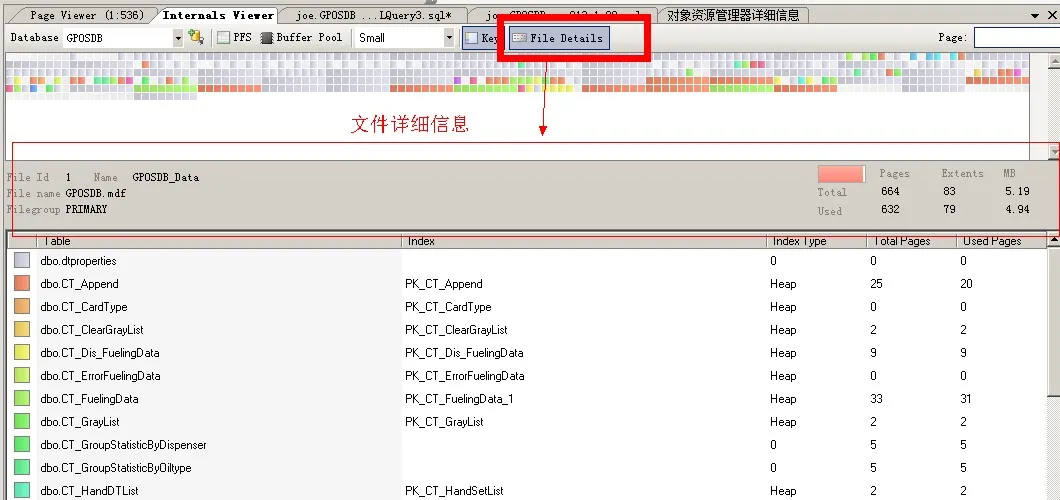The image size is (1060, 500).
Task: Click the dbo.CT_HandDTList color swatch
Action: click(22, 490)
